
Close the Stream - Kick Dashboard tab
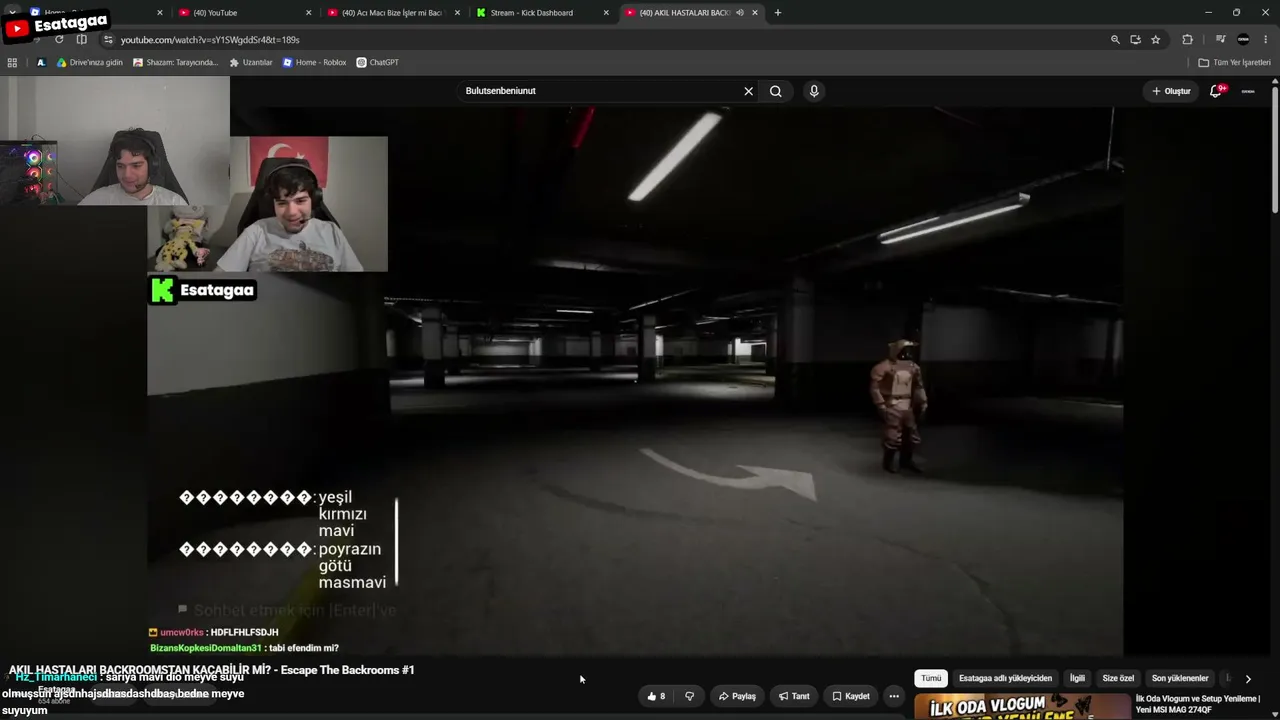pyautogui.click(x=606, y=13)
